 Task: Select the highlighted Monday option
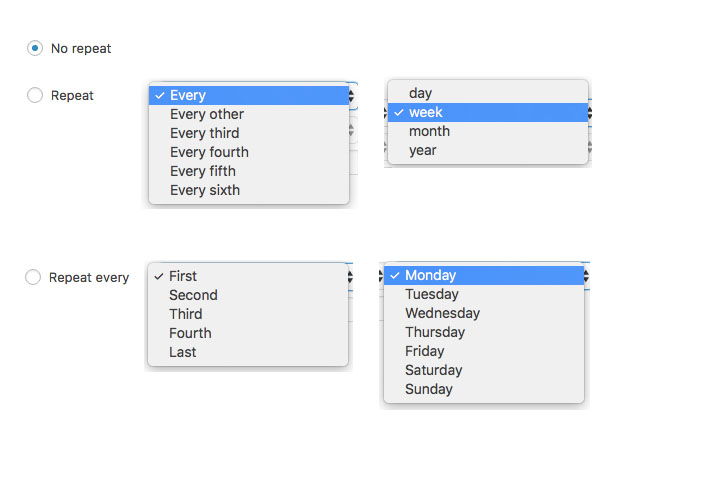(x=430, y=275)
